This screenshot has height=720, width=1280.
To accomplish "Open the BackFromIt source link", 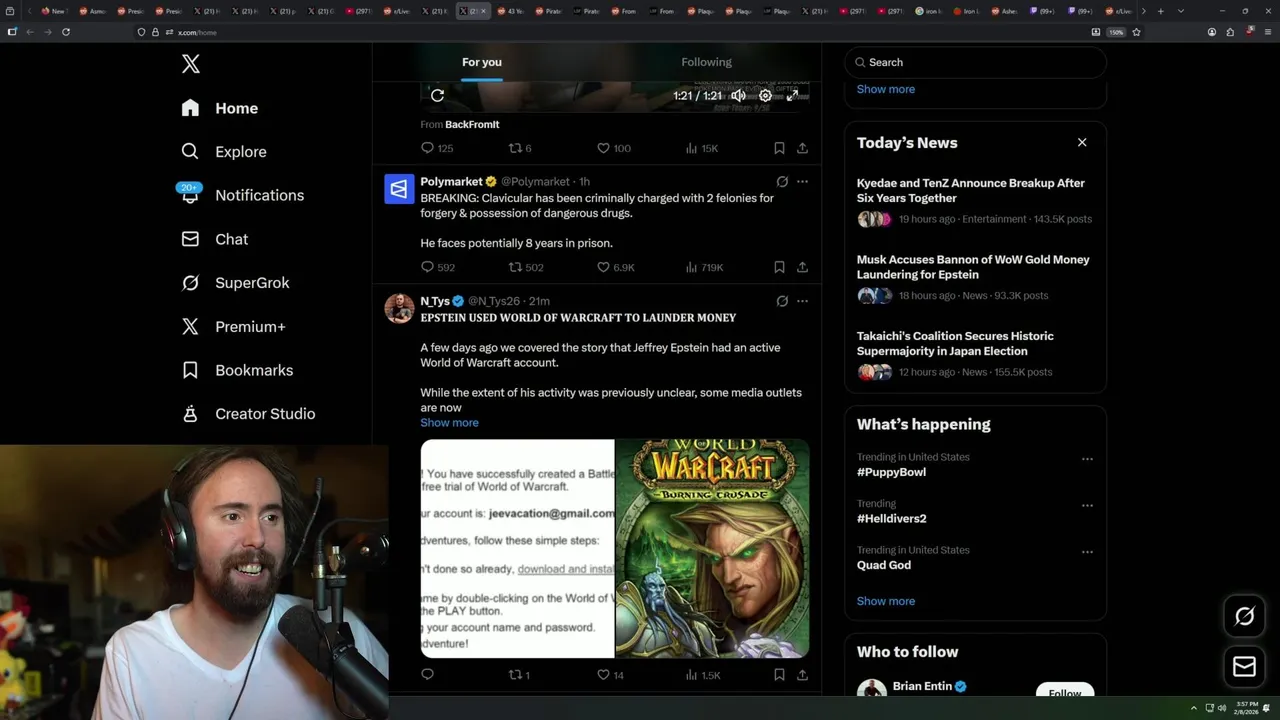I will (472, 124).
